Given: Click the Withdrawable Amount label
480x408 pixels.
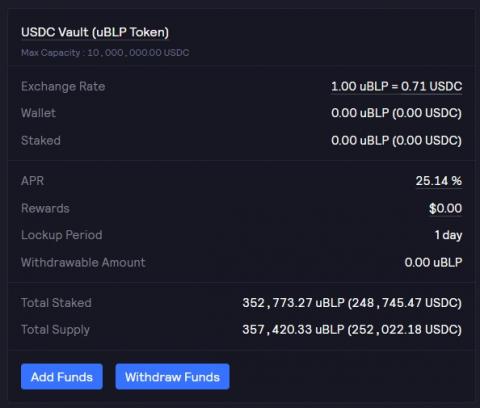Looking at the screenshot, I should (83, 262).
